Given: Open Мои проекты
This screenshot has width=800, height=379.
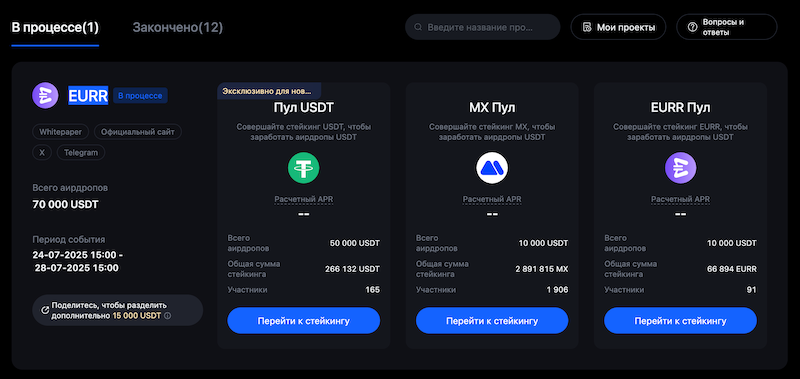Looking at the screenshot, I should tap(618, 27).
